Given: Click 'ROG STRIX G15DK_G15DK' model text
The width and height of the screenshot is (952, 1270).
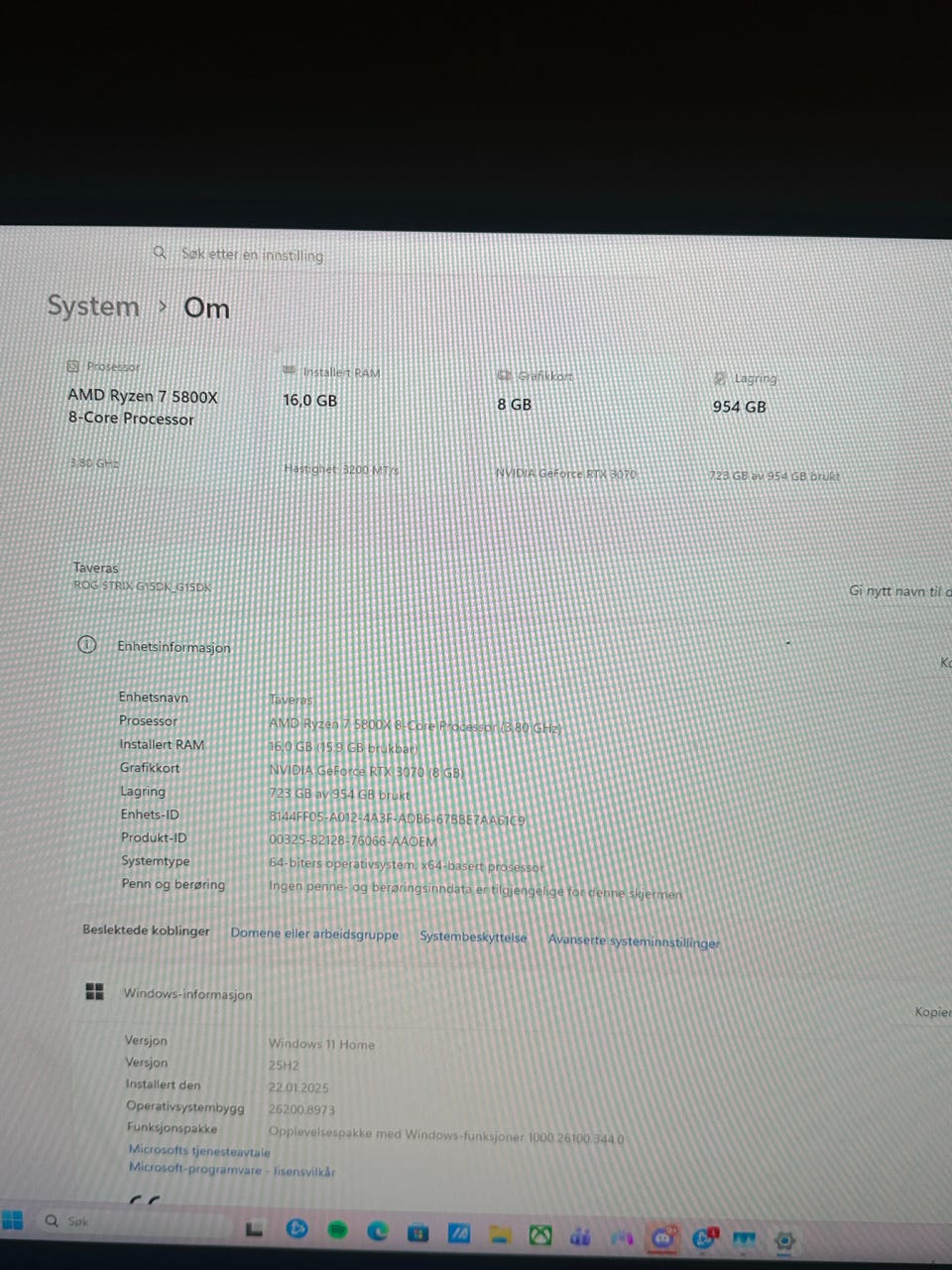Looking at the screenshot, I should [143, 586].
